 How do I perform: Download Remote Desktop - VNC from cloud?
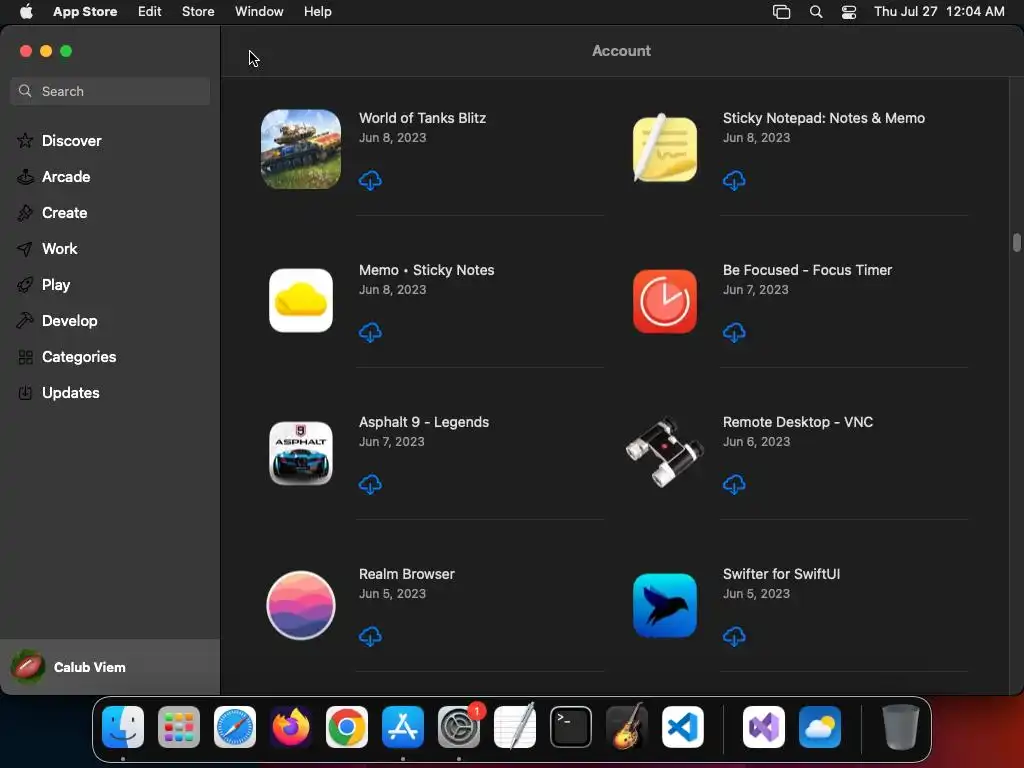pyautogui.click(x=734, y=485)
